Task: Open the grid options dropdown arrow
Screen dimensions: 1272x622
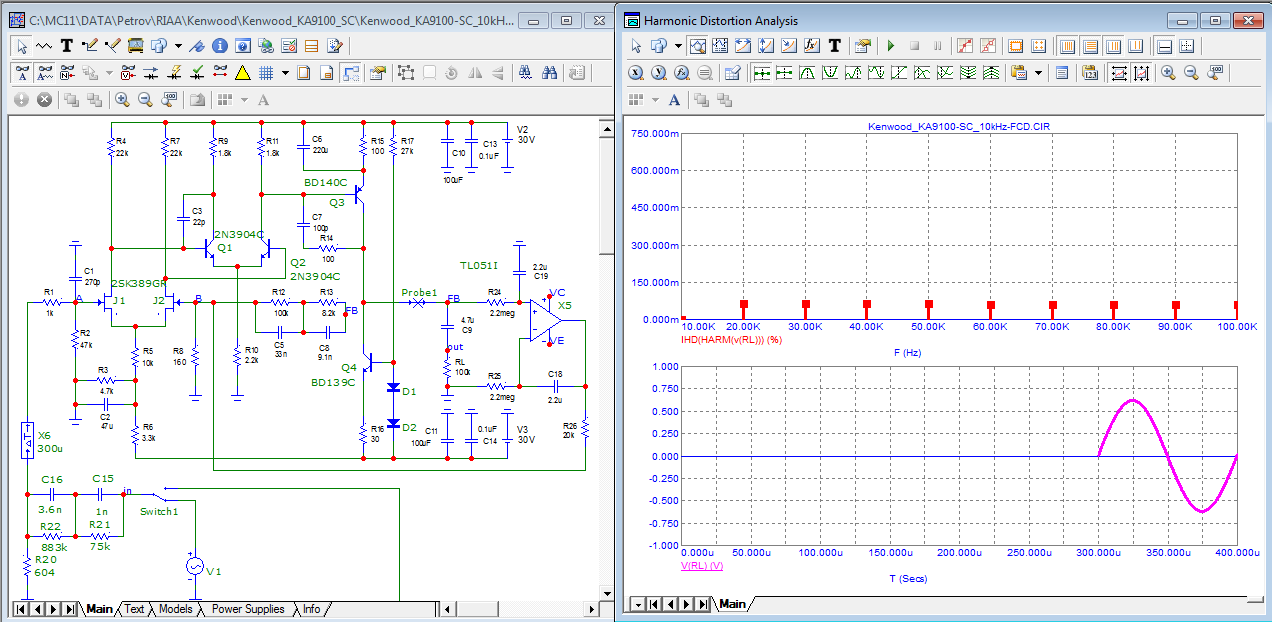Action: point(285,72)
